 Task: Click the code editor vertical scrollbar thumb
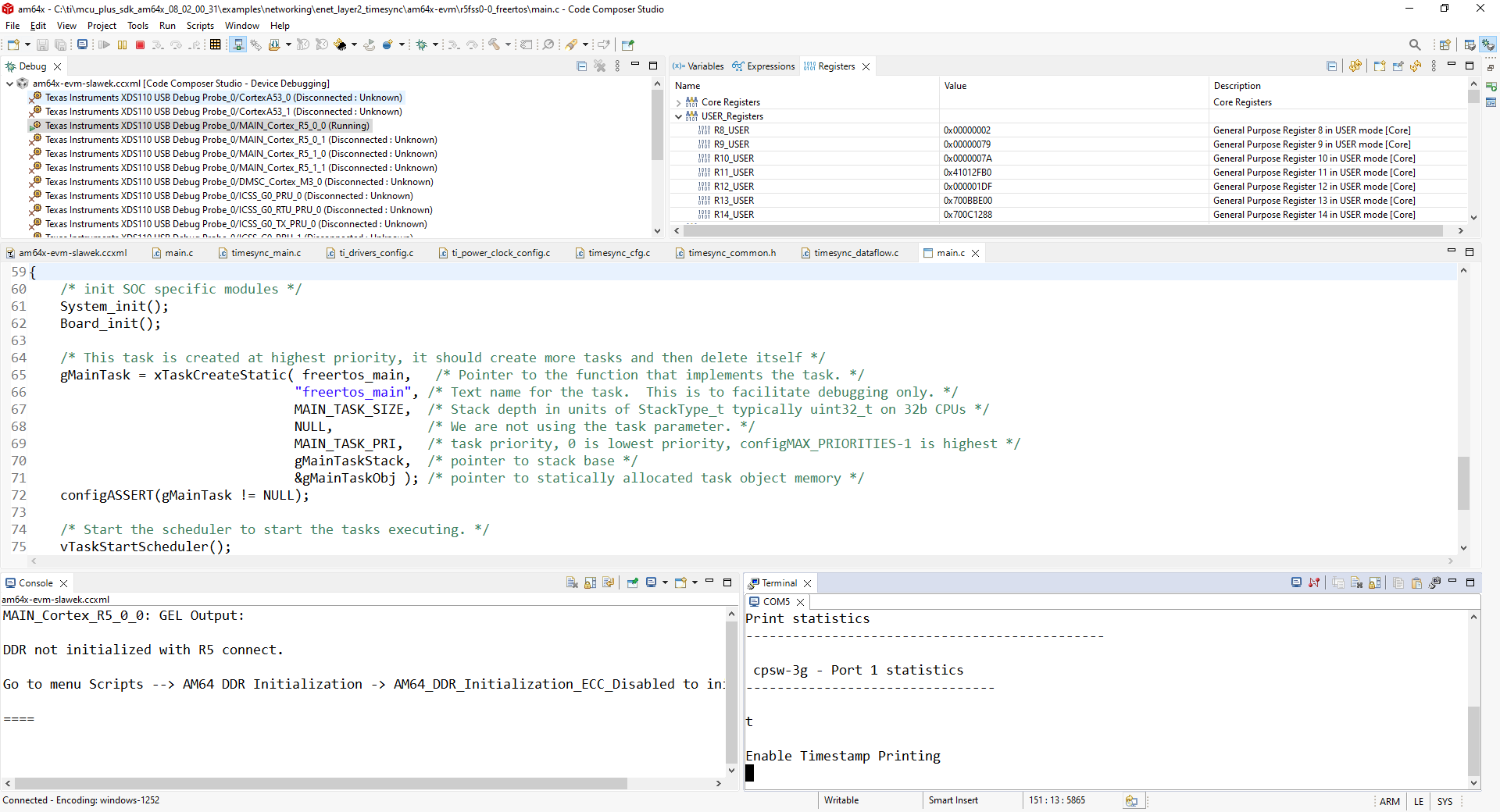(x=1463, y=483)
